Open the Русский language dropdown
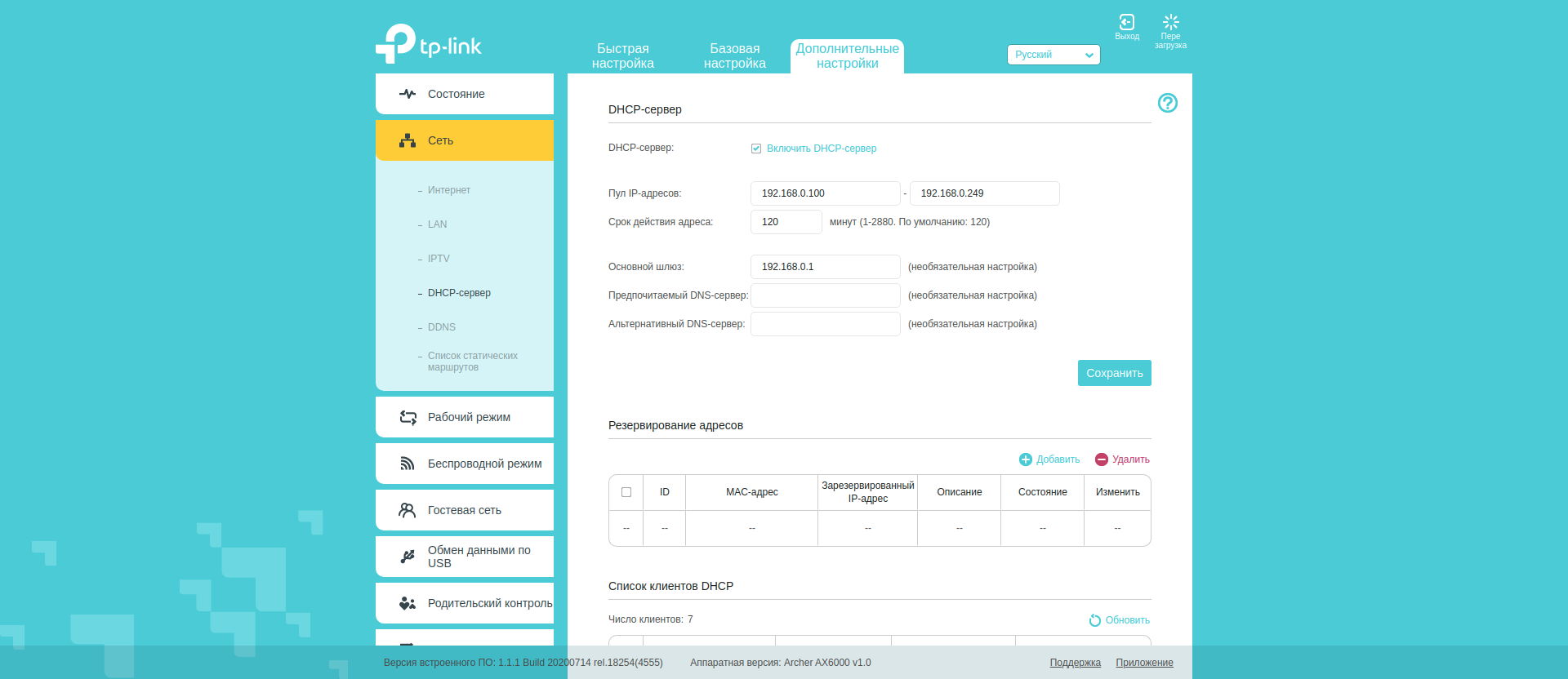Image resolution: width=1568 pixels, height=679 pixels. [1053, 55]
